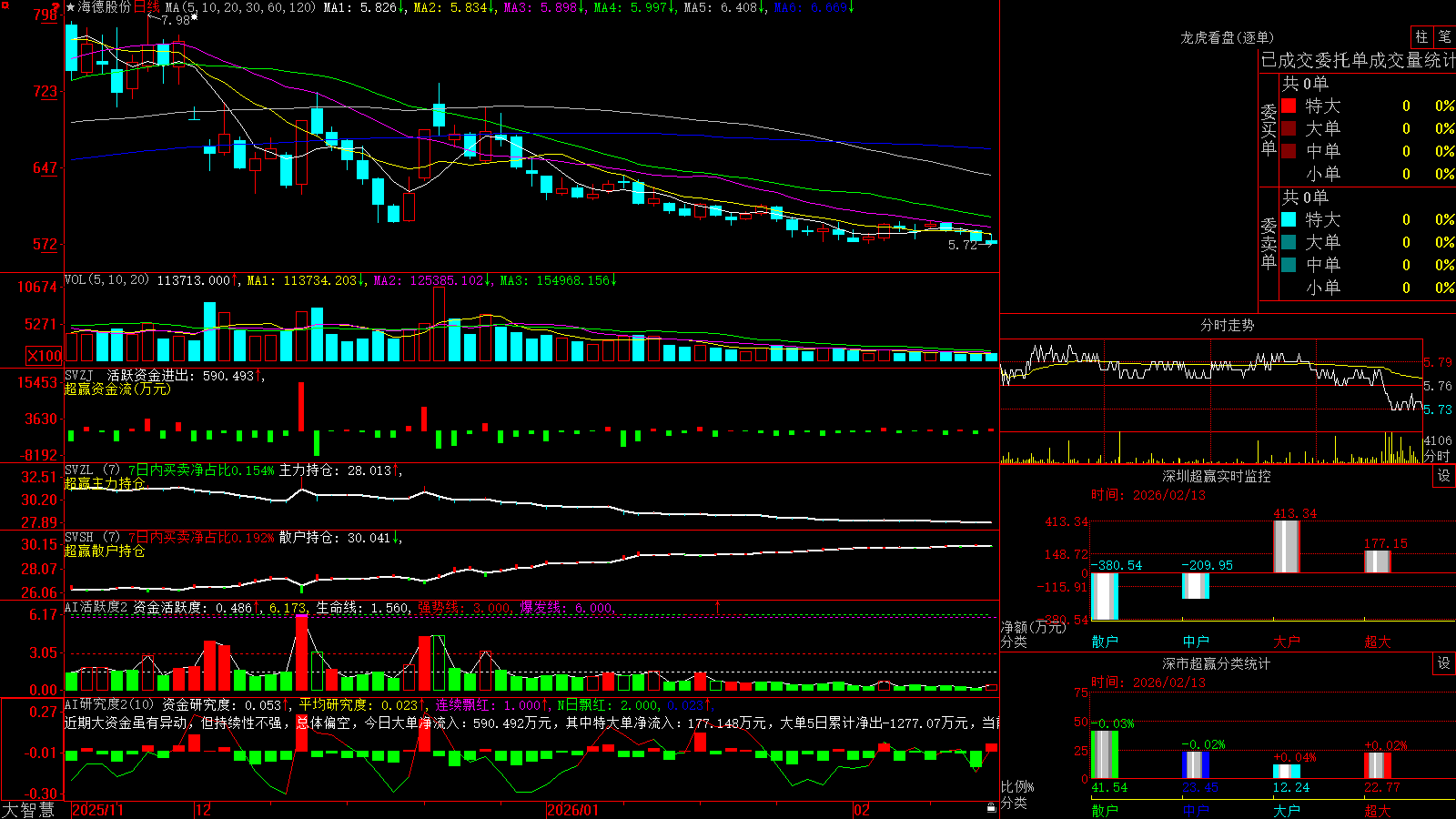Click the 大智慧 logo at bottom left
This screenshot has width=1456, height=819.
28,810
